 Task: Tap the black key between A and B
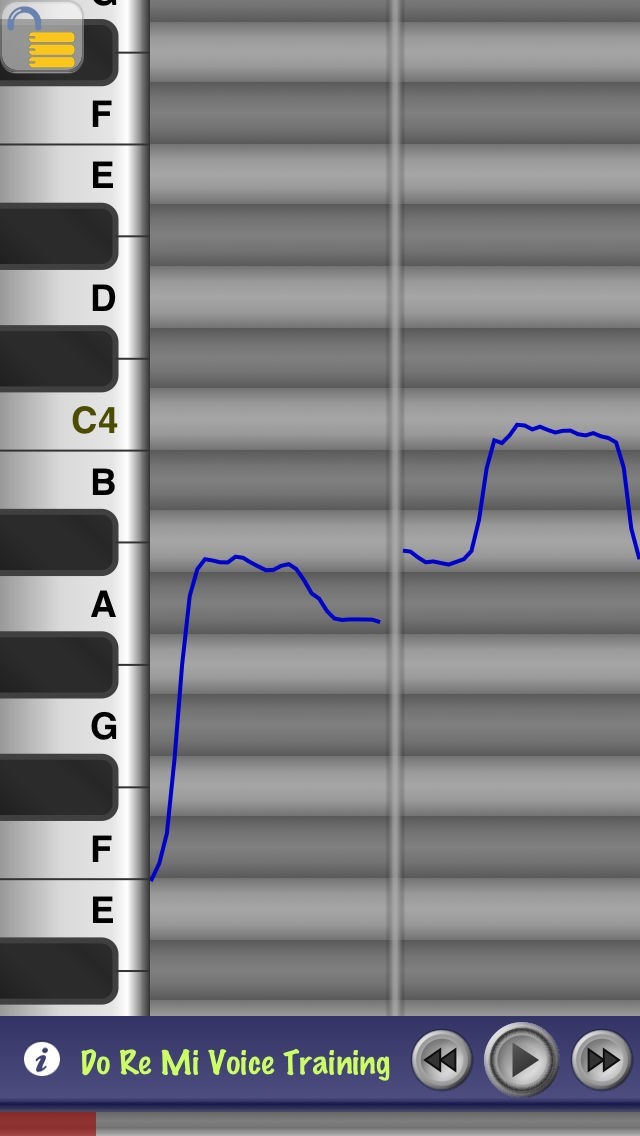58,542
